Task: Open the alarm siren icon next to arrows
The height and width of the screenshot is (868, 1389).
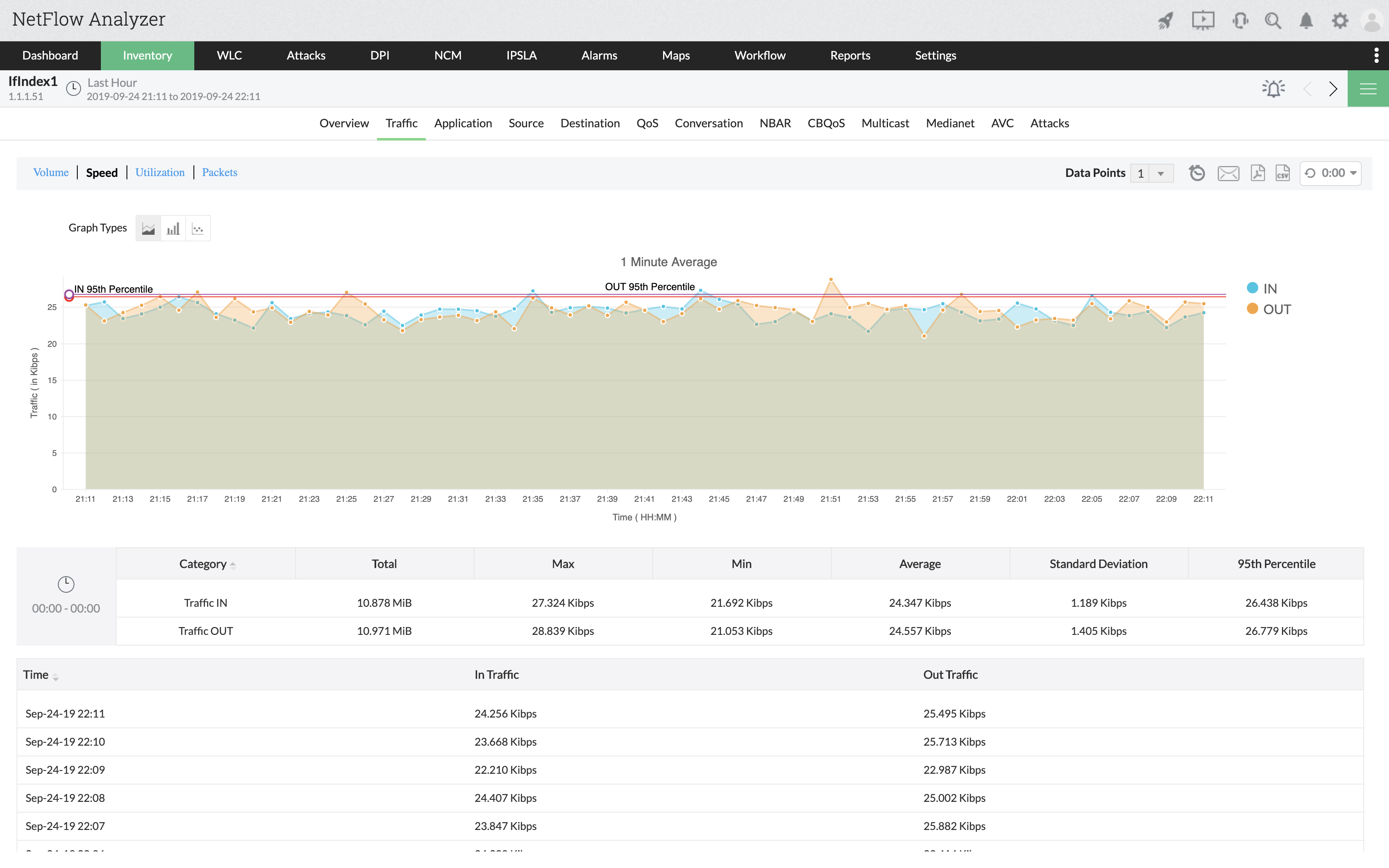Action: pos(1273,88)
